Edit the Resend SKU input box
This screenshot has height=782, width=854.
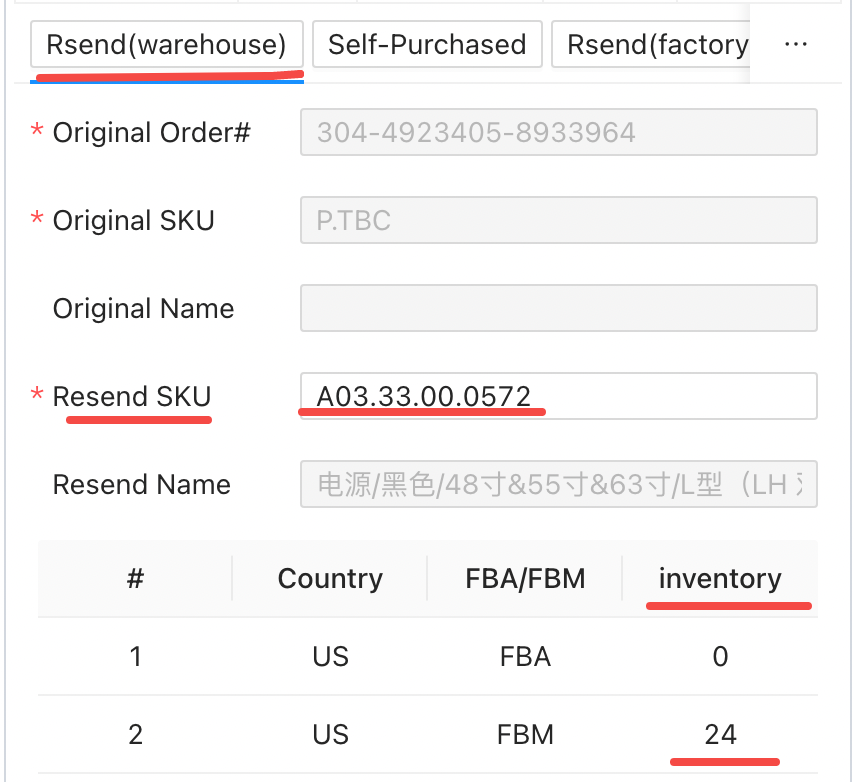558,396
